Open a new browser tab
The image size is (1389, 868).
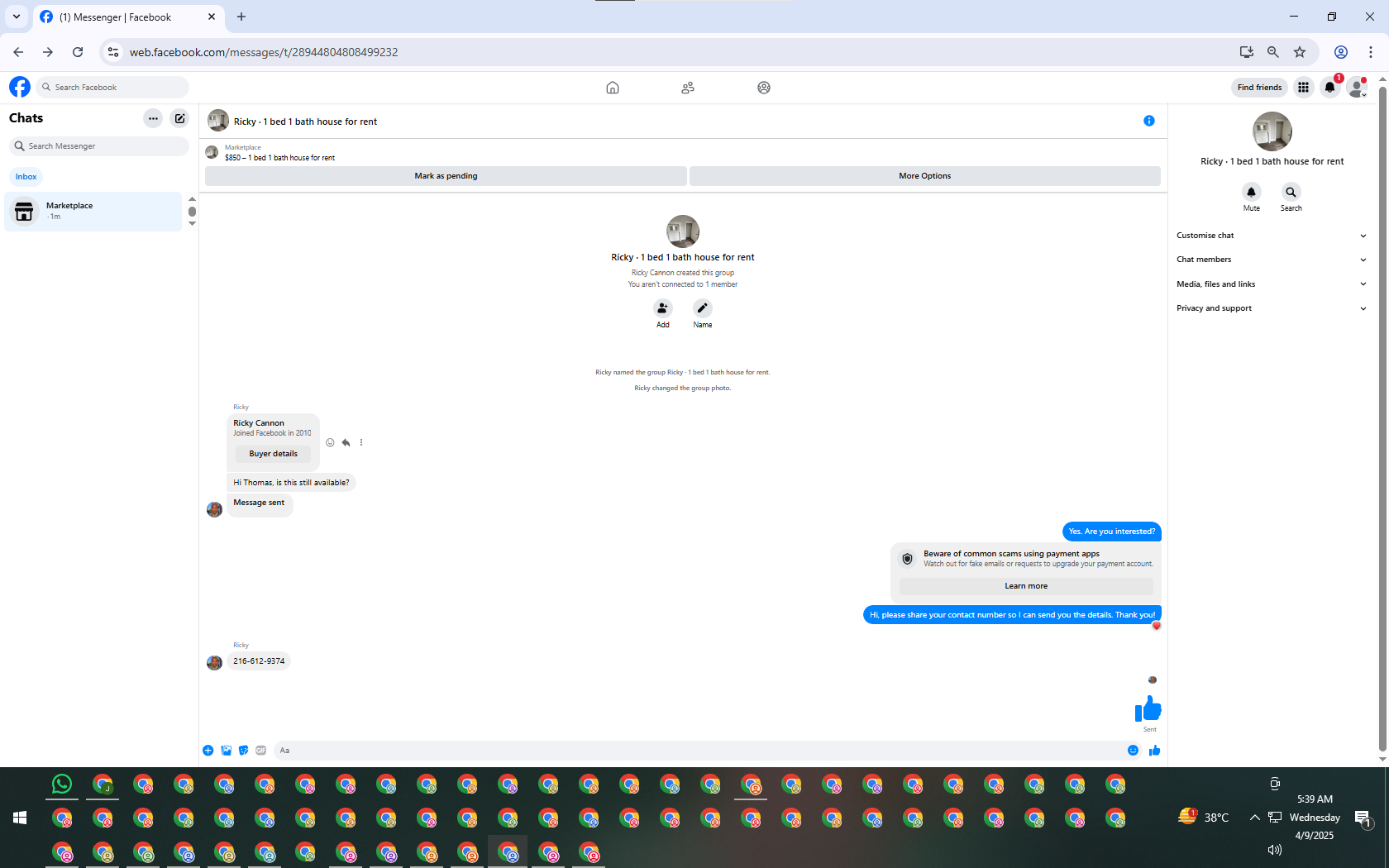click(x=241, y=17)
